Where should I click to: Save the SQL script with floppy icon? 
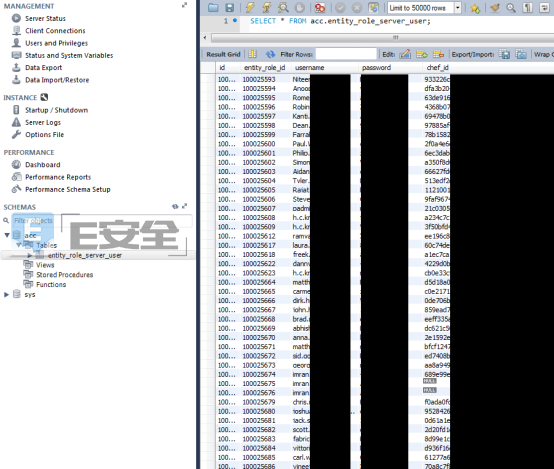[230, 7]
